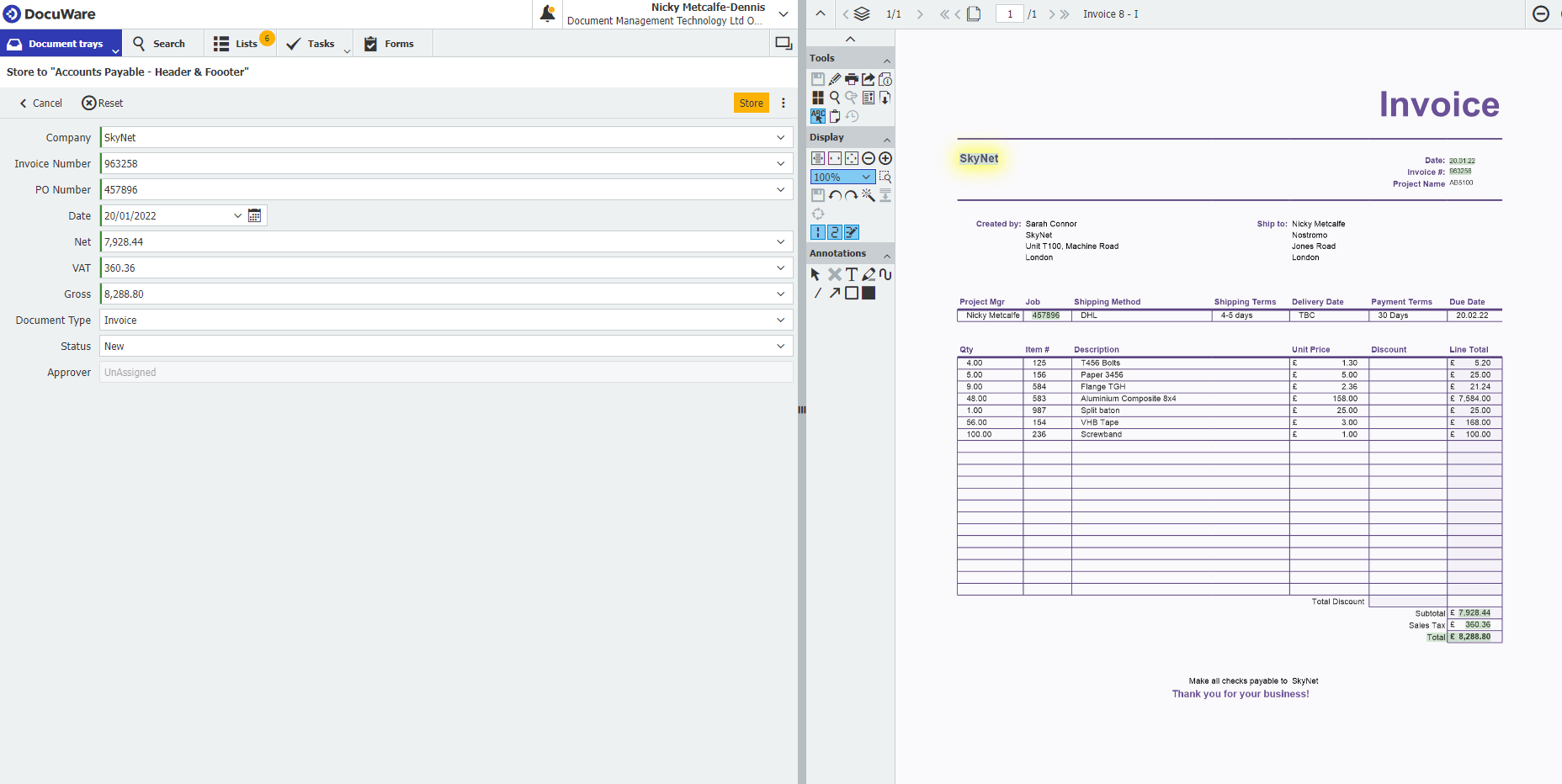The height and width of the screenshot is (784, 1562).
Task: Select the Arrow annotation tool
Action: 834,292
